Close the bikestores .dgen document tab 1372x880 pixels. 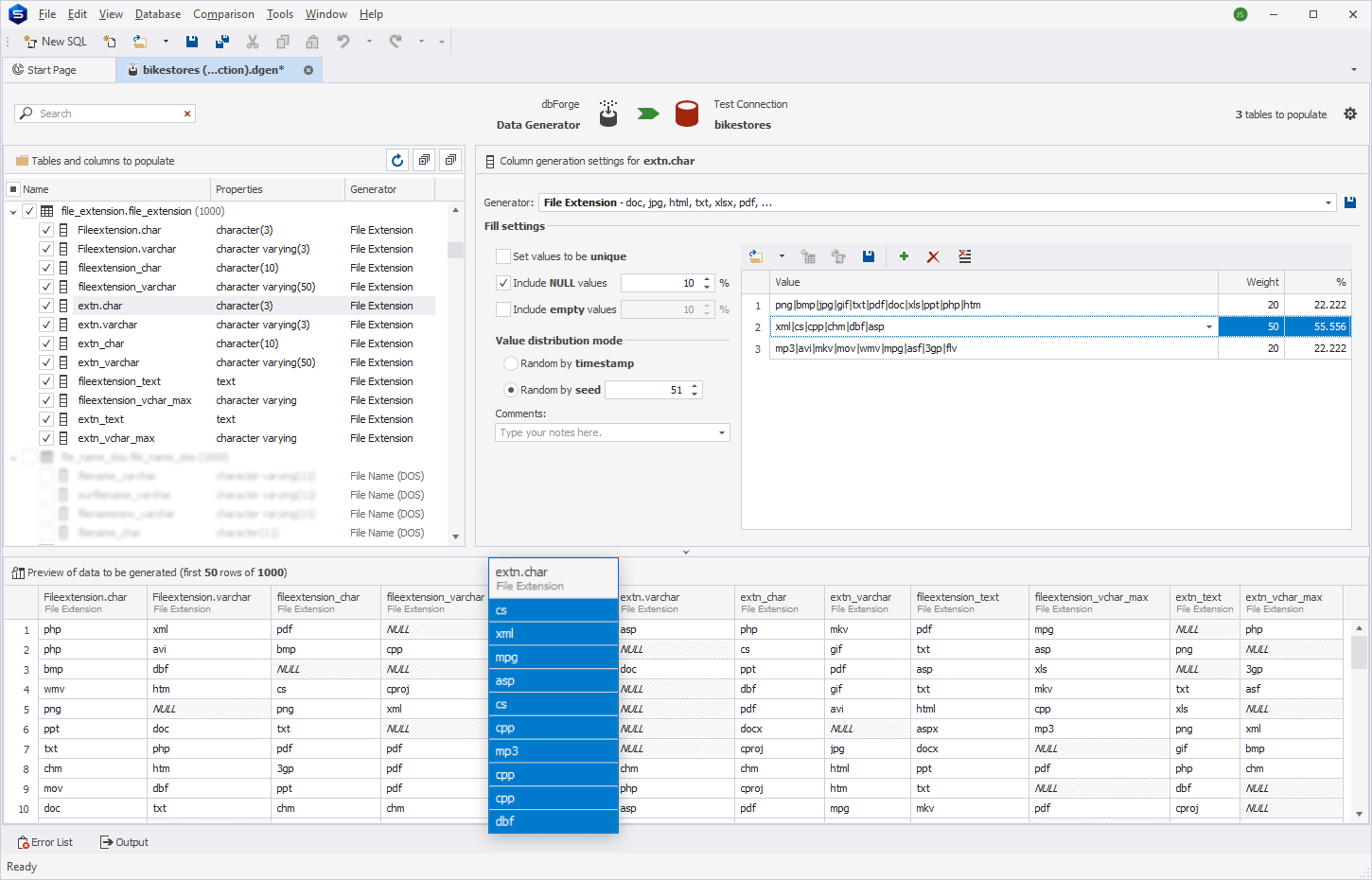point(308,70)
